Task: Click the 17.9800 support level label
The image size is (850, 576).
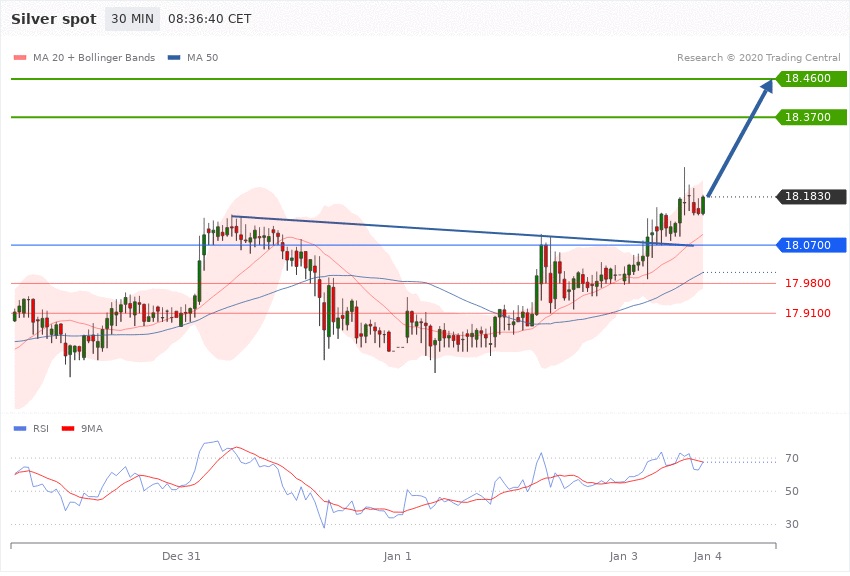Action: [808, 283]
